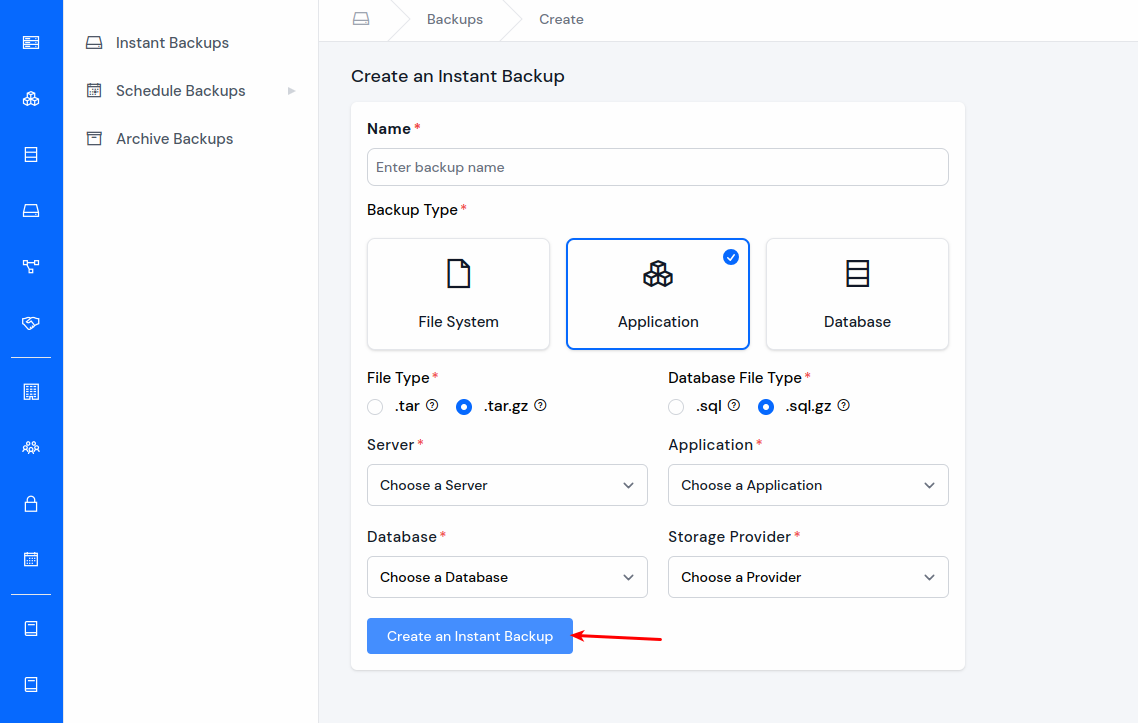The image size is (1138, 723).
Task: Click the help icon next to .tar
Action: [x=432, y=405]
